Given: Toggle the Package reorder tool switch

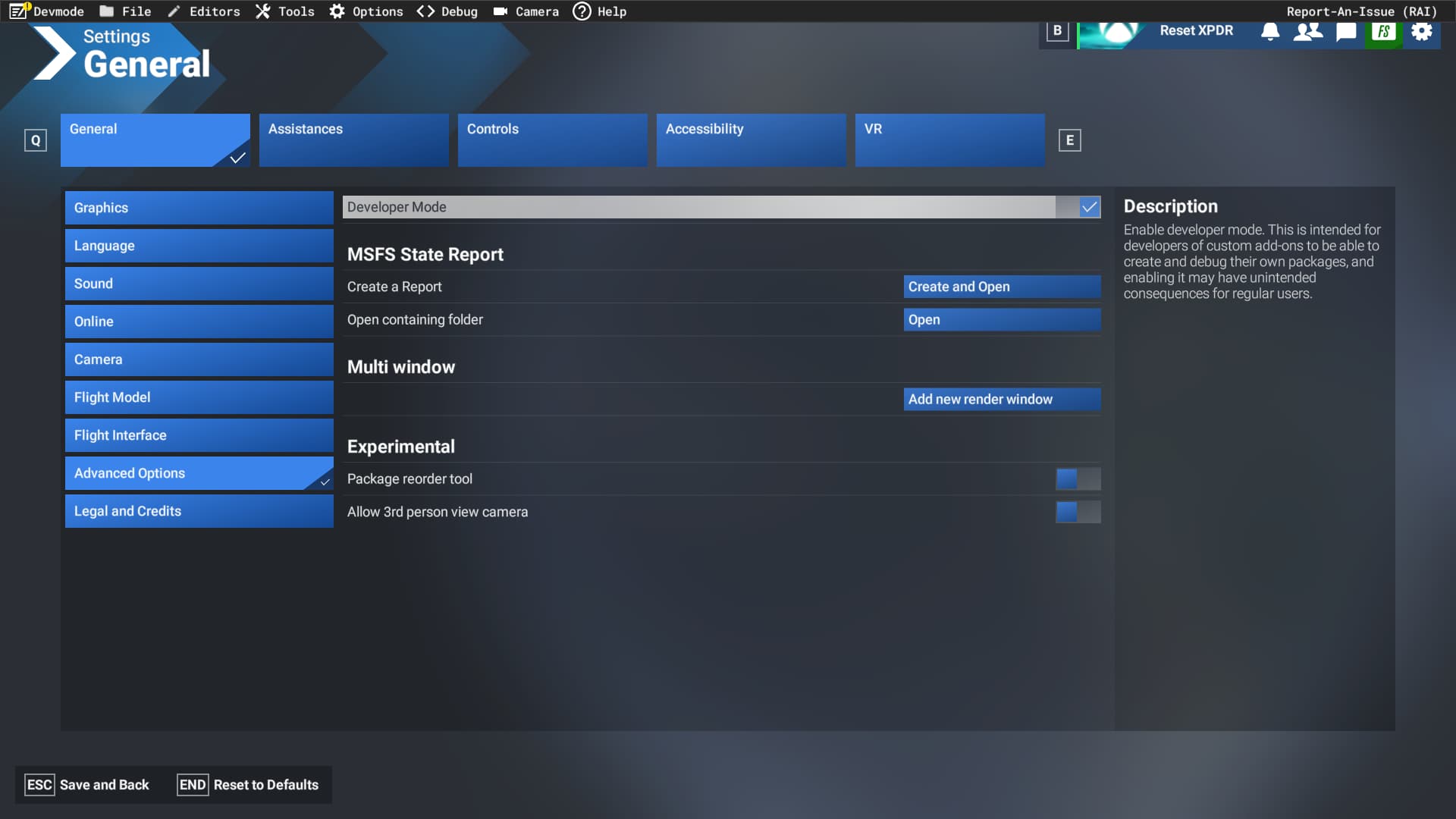Looking at the screenshot, I should [1078, 479].
